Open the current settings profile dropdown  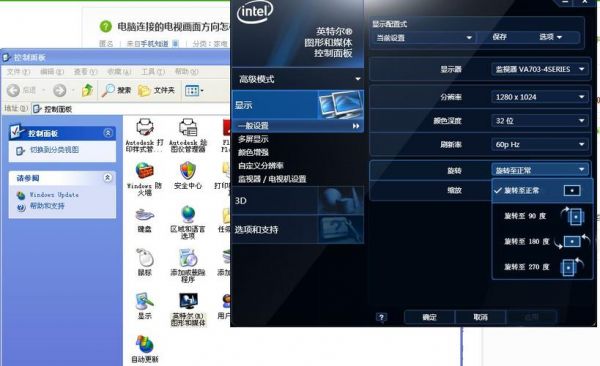pyautogui.click(x=423, y=38)
